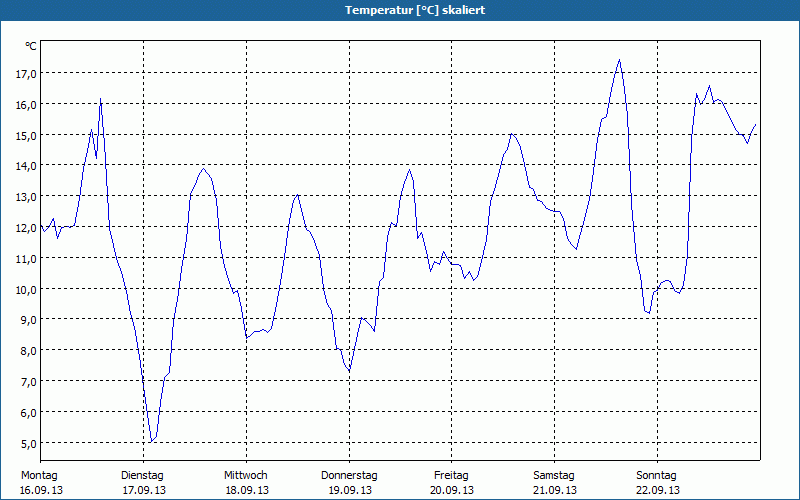Image resolution: width=800 pixels, height=500 pixels.
Task: Select the Donnerstag day label
Action: (x=349, y=475)
